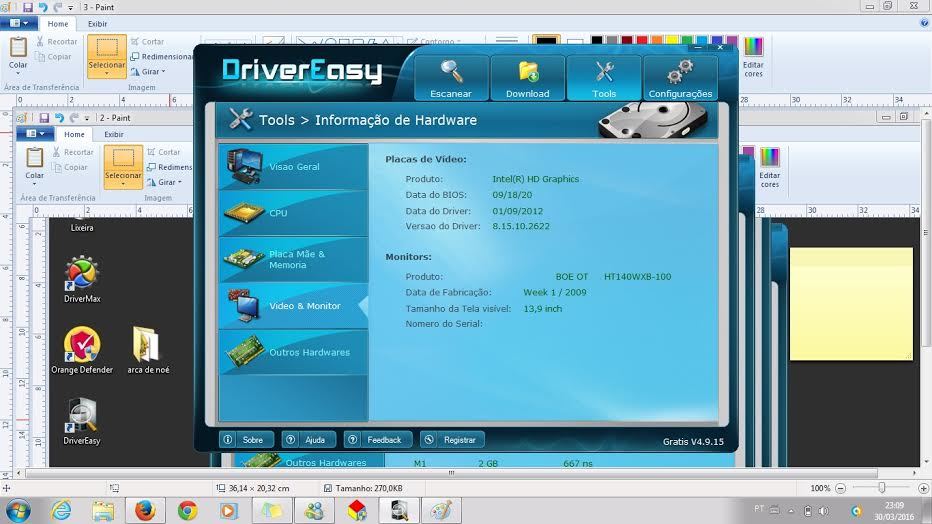Click the Sobre button in DriverEasy
932x524 pixels.
tap(247, 440)
